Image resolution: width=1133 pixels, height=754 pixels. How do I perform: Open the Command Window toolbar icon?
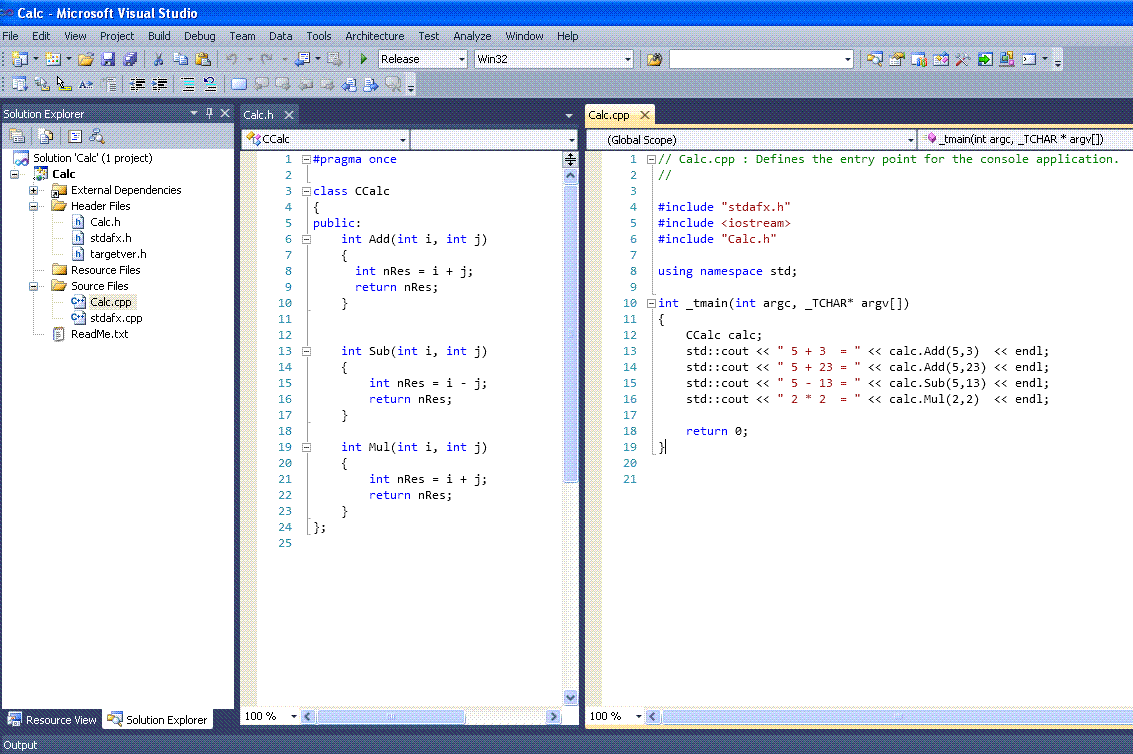click(1029, 59)
